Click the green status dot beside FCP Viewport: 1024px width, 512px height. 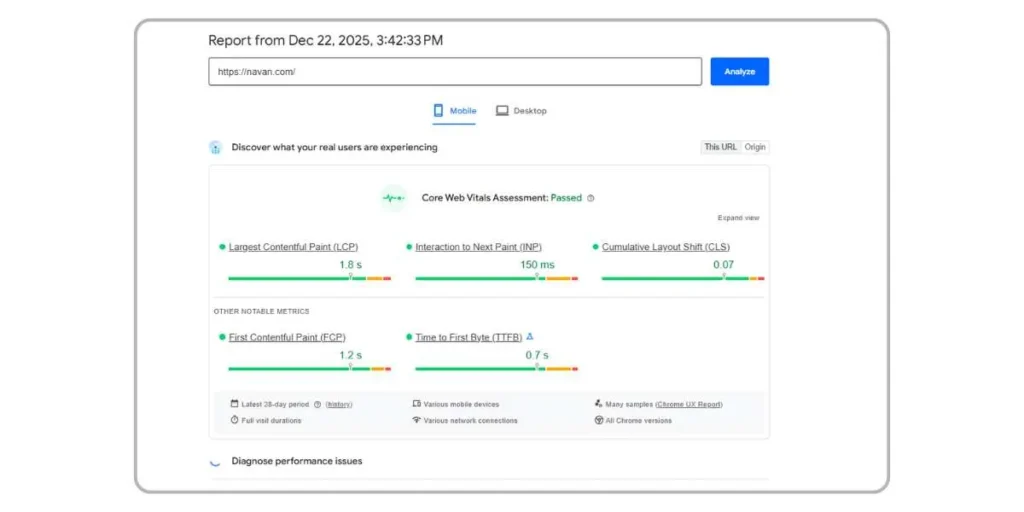pos(222,338)
